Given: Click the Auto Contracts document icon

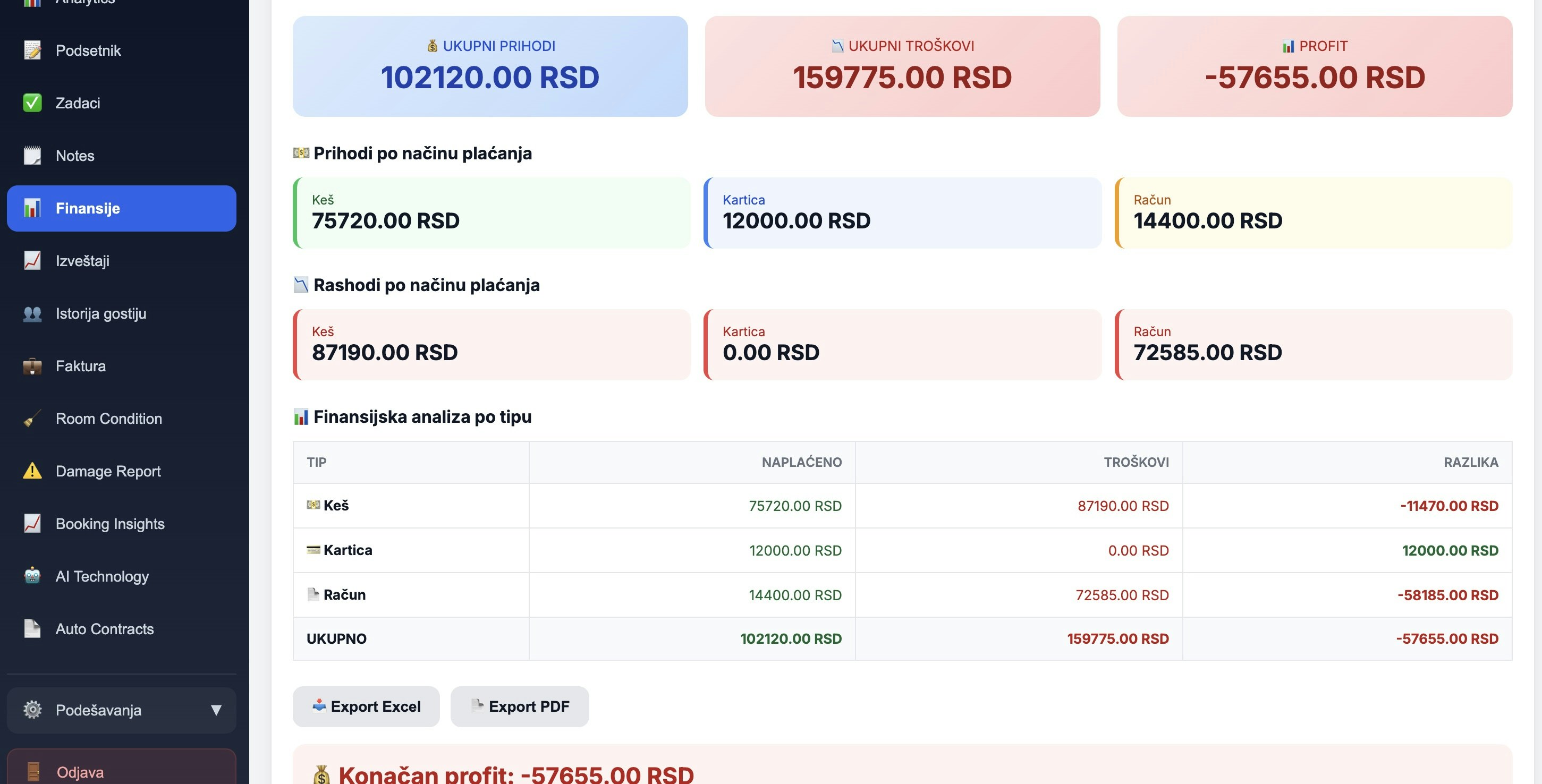Looking at the screenshot, I should [x=32, y=629].
